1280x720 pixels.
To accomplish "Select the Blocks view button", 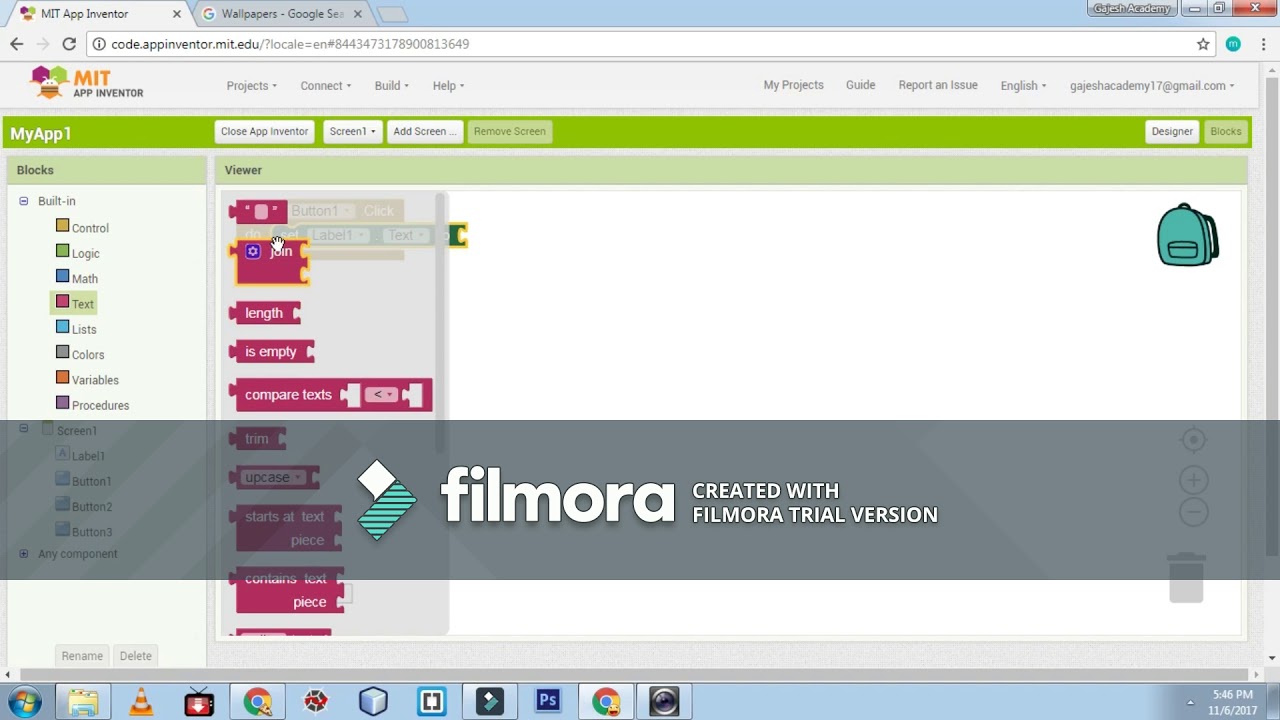I will point(1226,131).
